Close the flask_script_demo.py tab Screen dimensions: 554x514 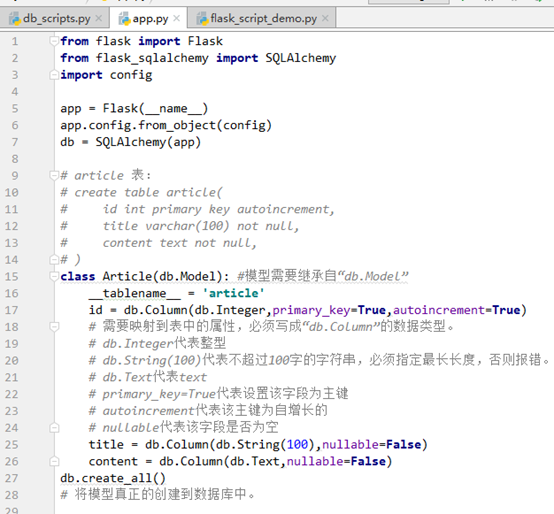[325, 18]
